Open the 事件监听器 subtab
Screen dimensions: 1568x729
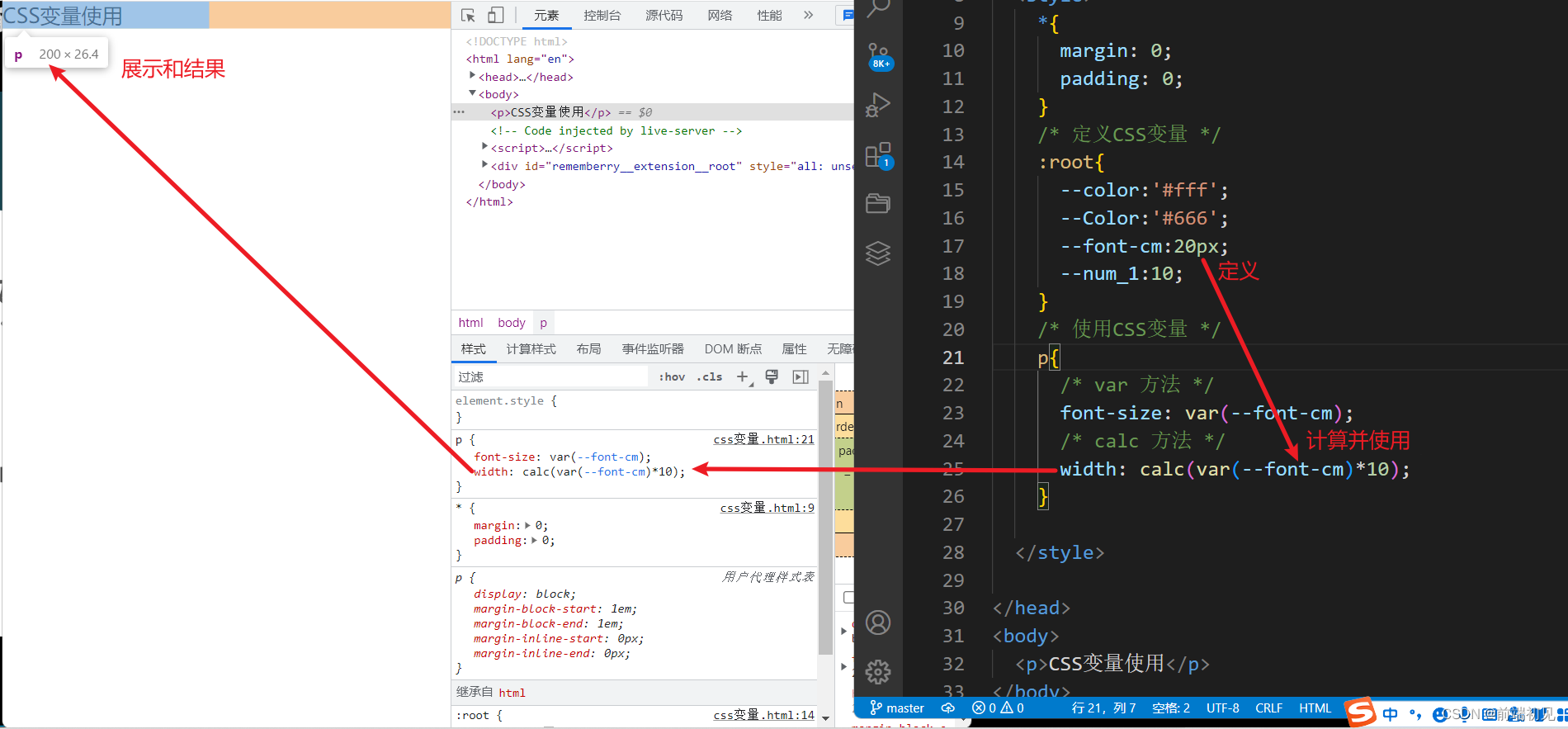654,349
